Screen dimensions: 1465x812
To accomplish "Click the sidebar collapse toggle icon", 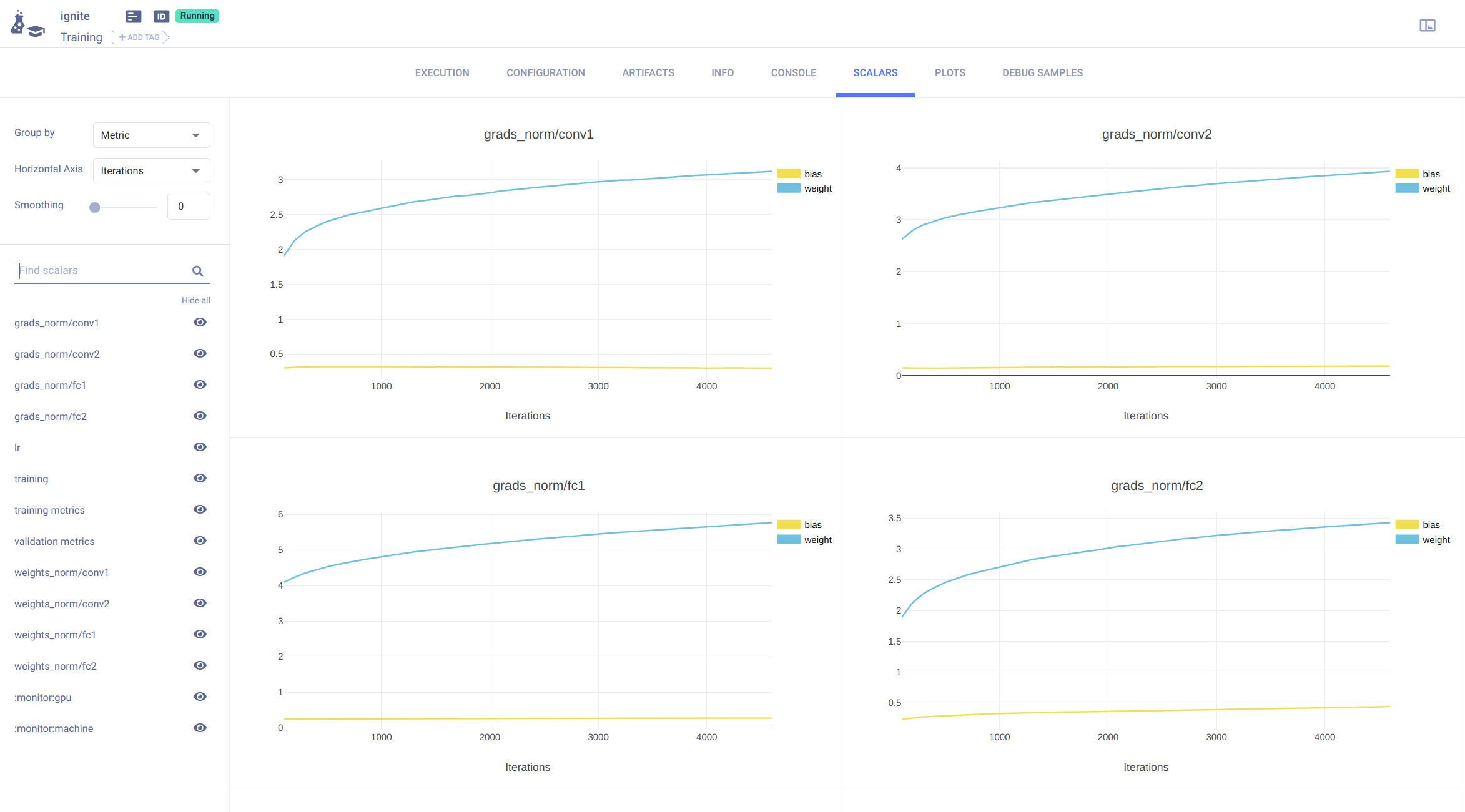I will 1428,25.
